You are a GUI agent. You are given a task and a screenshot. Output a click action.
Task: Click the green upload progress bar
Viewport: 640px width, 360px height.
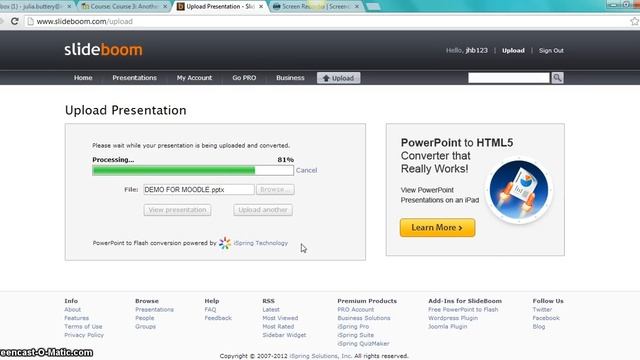(x=193, y=170)
